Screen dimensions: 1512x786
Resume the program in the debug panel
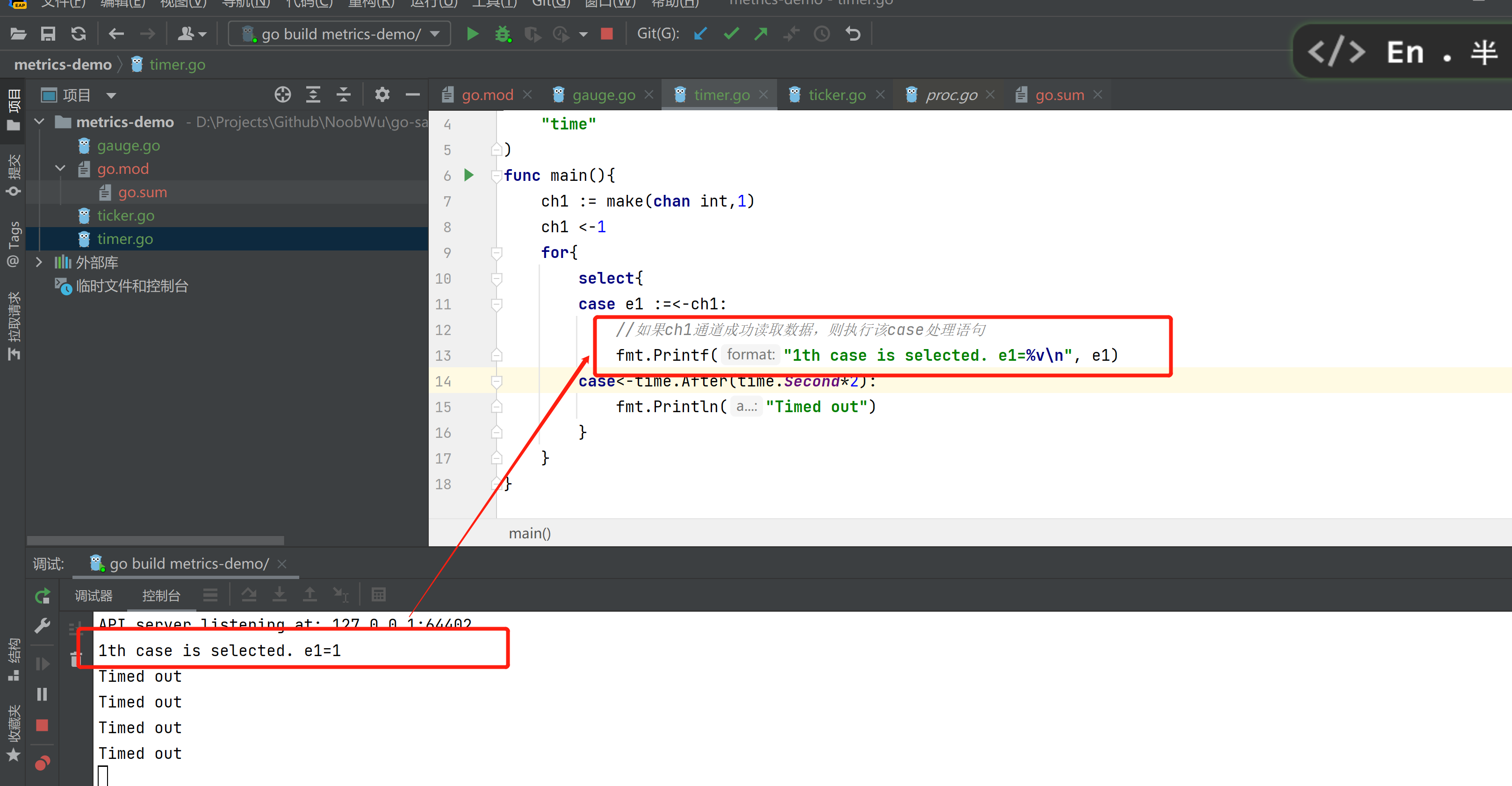click(x=42, y=664)
